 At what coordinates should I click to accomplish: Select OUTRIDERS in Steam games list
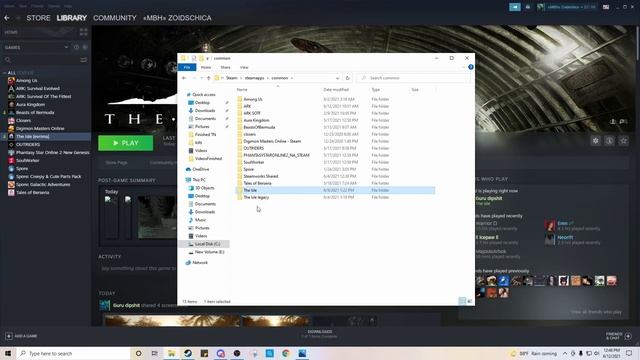pos(28,144)
